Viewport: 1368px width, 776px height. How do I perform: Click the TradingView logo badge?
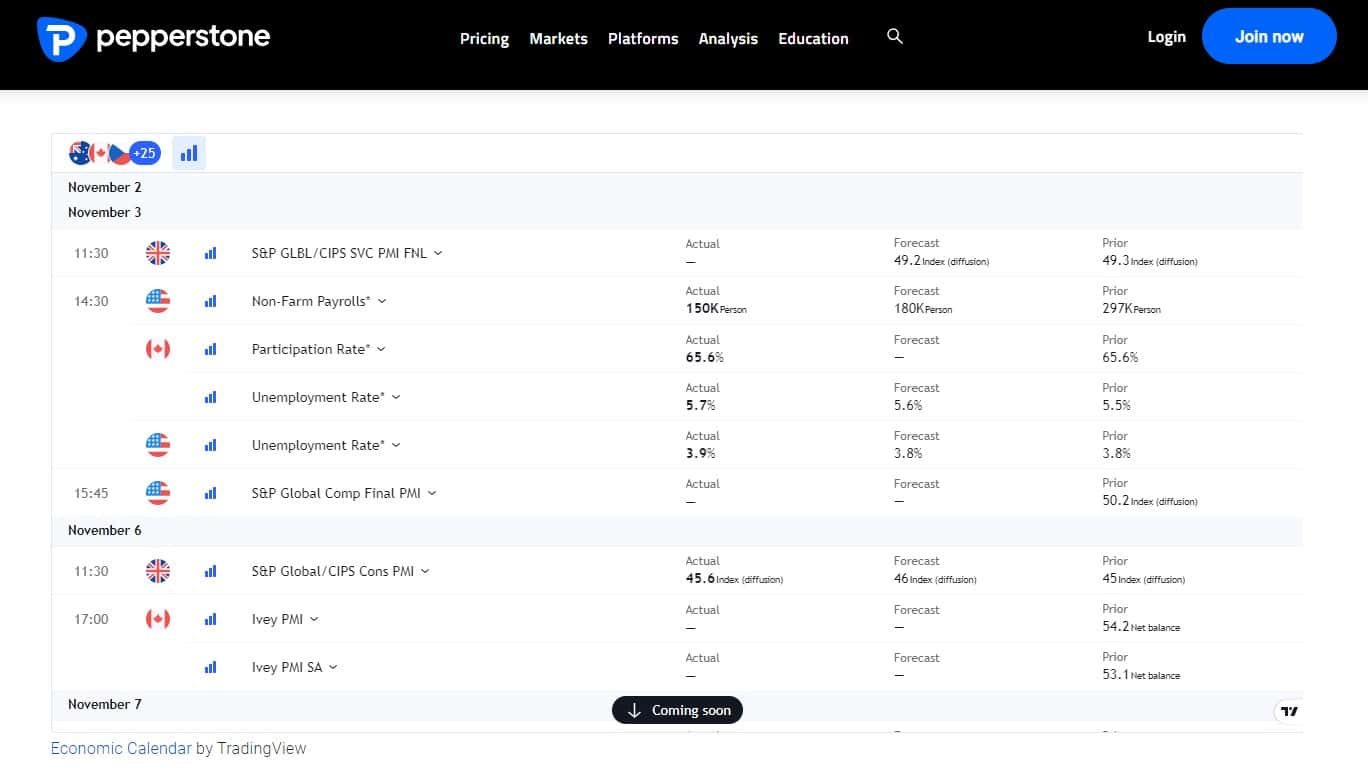click(x=1289, y=711)
